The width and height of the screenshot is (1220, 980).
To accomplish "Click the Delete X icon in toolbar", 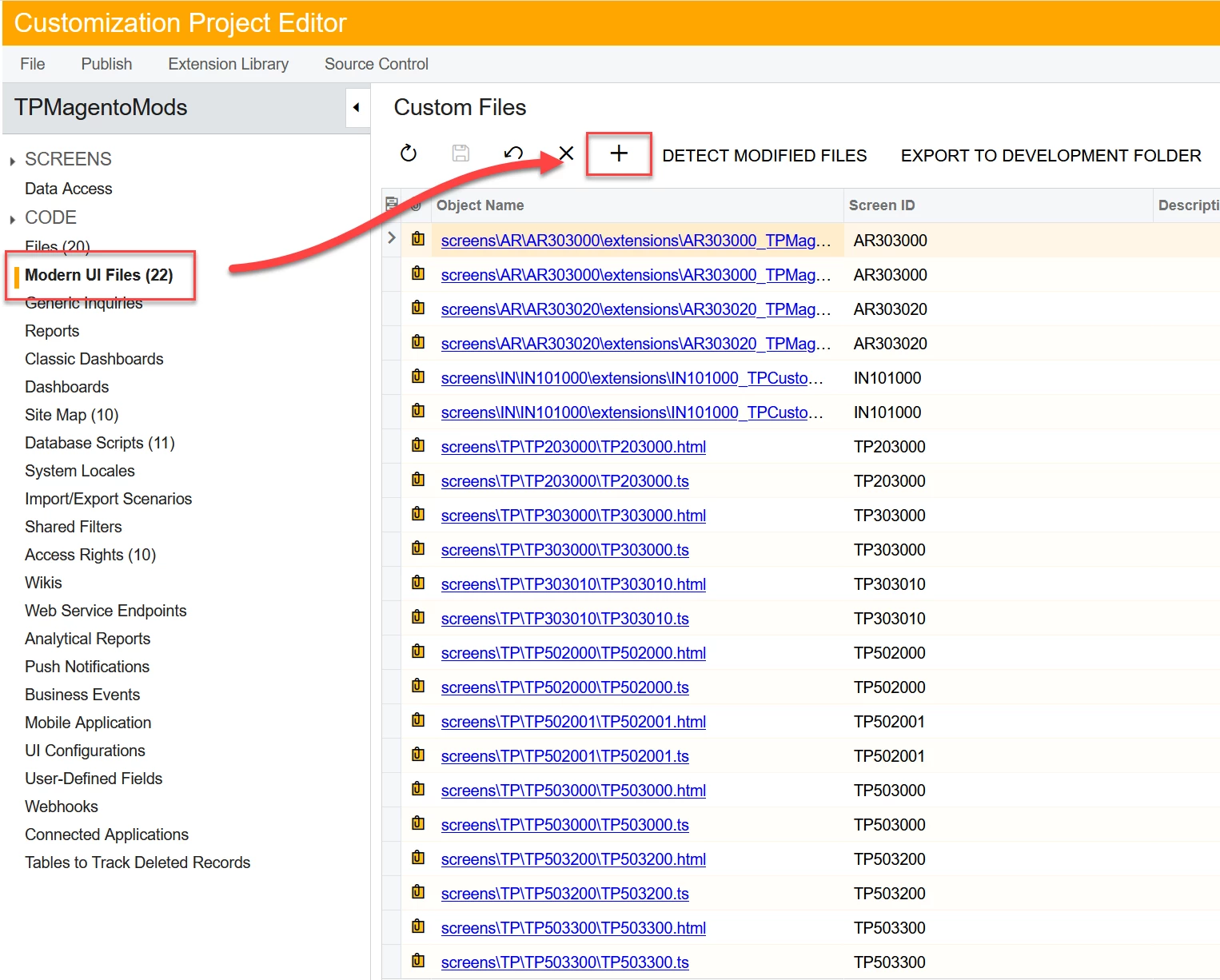I will [566, 153].
